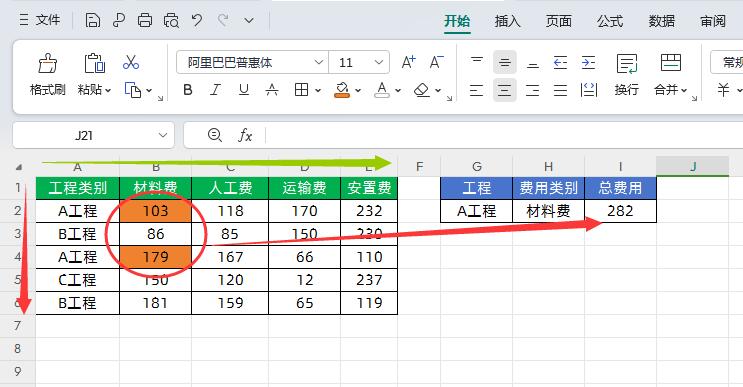Expand the Clear eraser dropdown arrow
The height and width of the screenshot is (387, 743).
(x=438, y=90)
